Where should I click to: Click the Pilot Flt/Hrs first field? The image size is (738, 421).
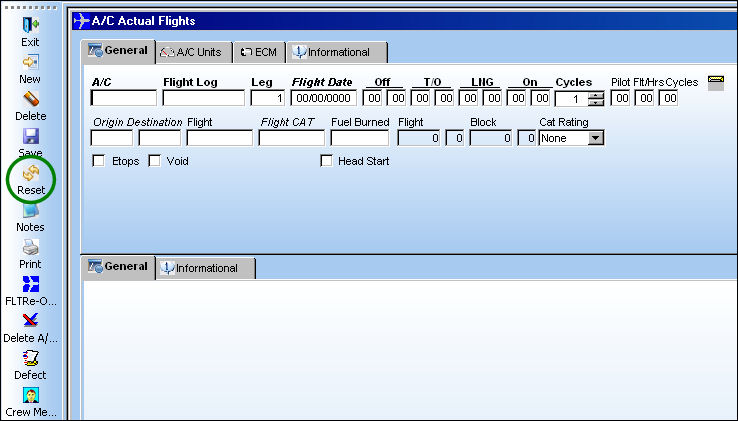coord(622,98)
